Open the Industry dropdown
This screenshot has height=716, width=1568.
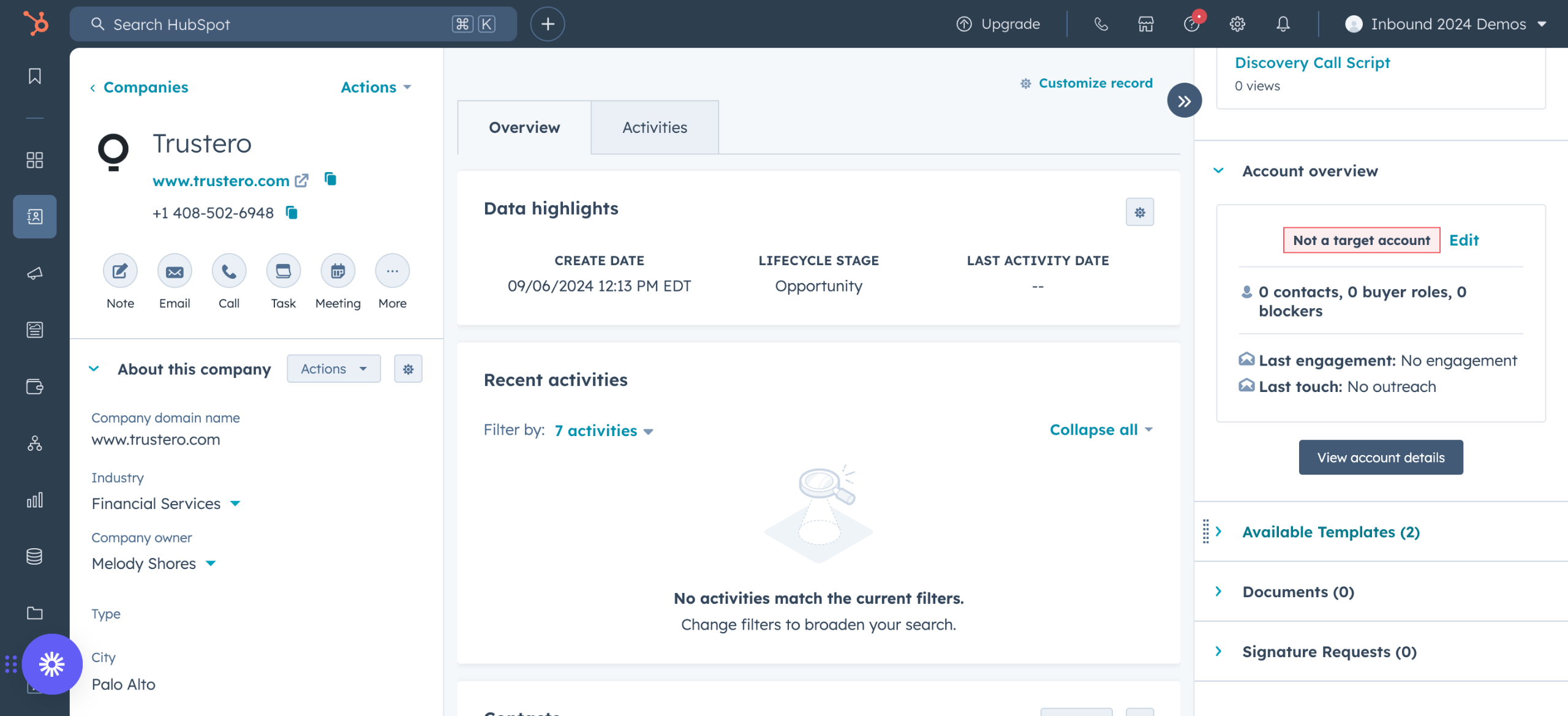tap(235, 503)
